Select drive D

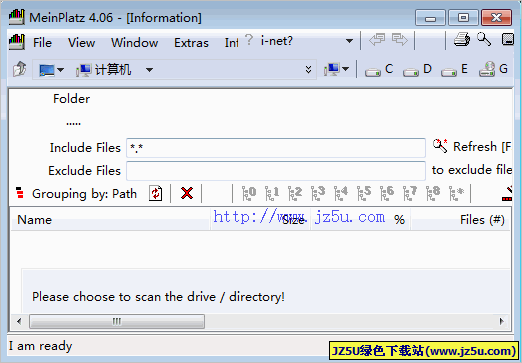[x=417, y=70]
